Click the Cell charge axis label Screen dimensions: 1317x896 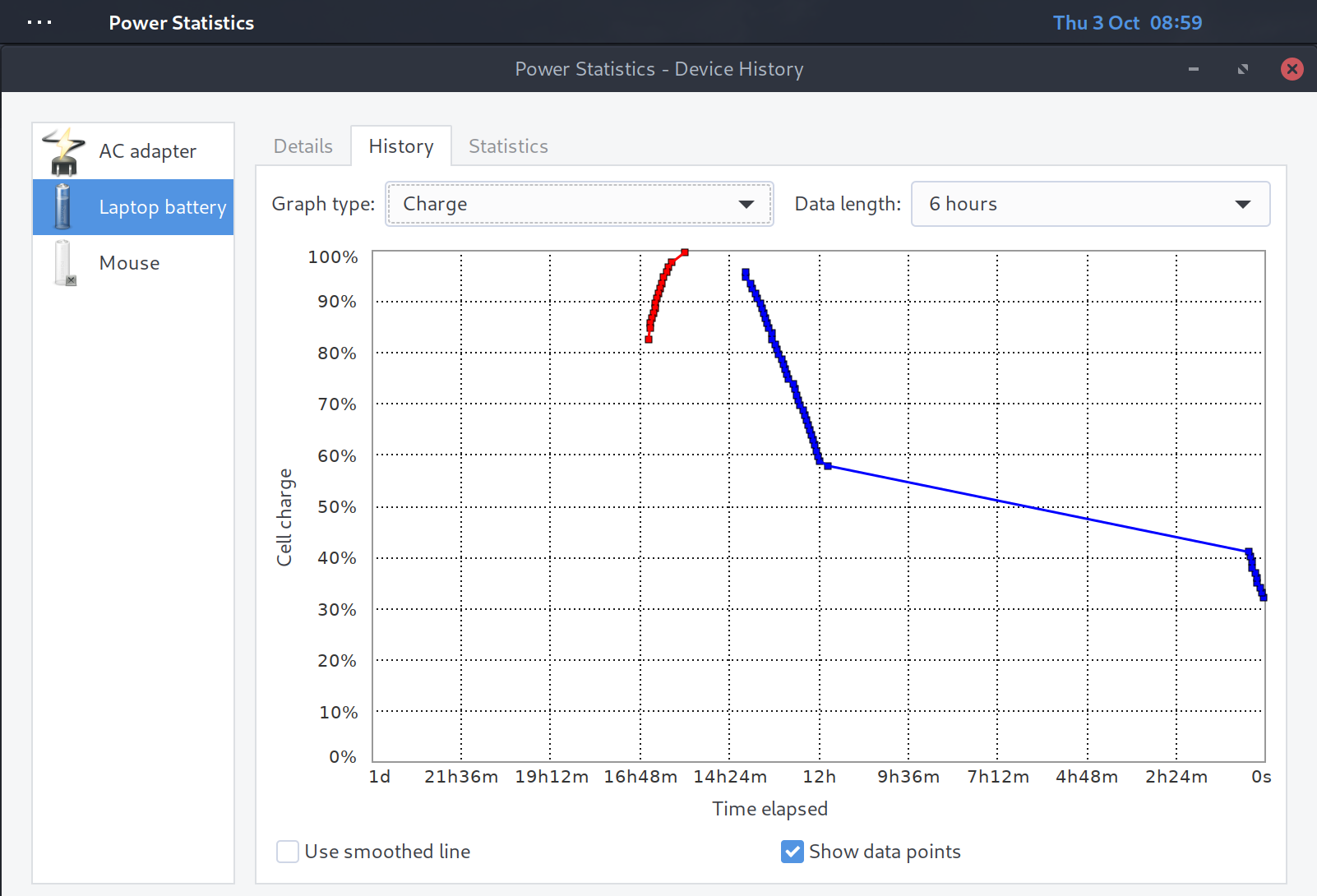pos(284,517)
